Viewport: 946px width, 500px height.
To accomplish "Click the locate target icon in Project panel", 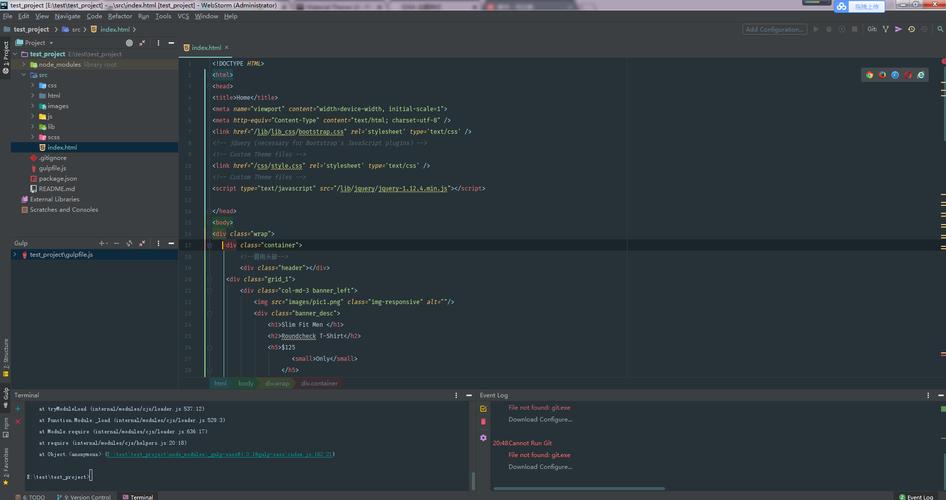I will tap(129, 43).
